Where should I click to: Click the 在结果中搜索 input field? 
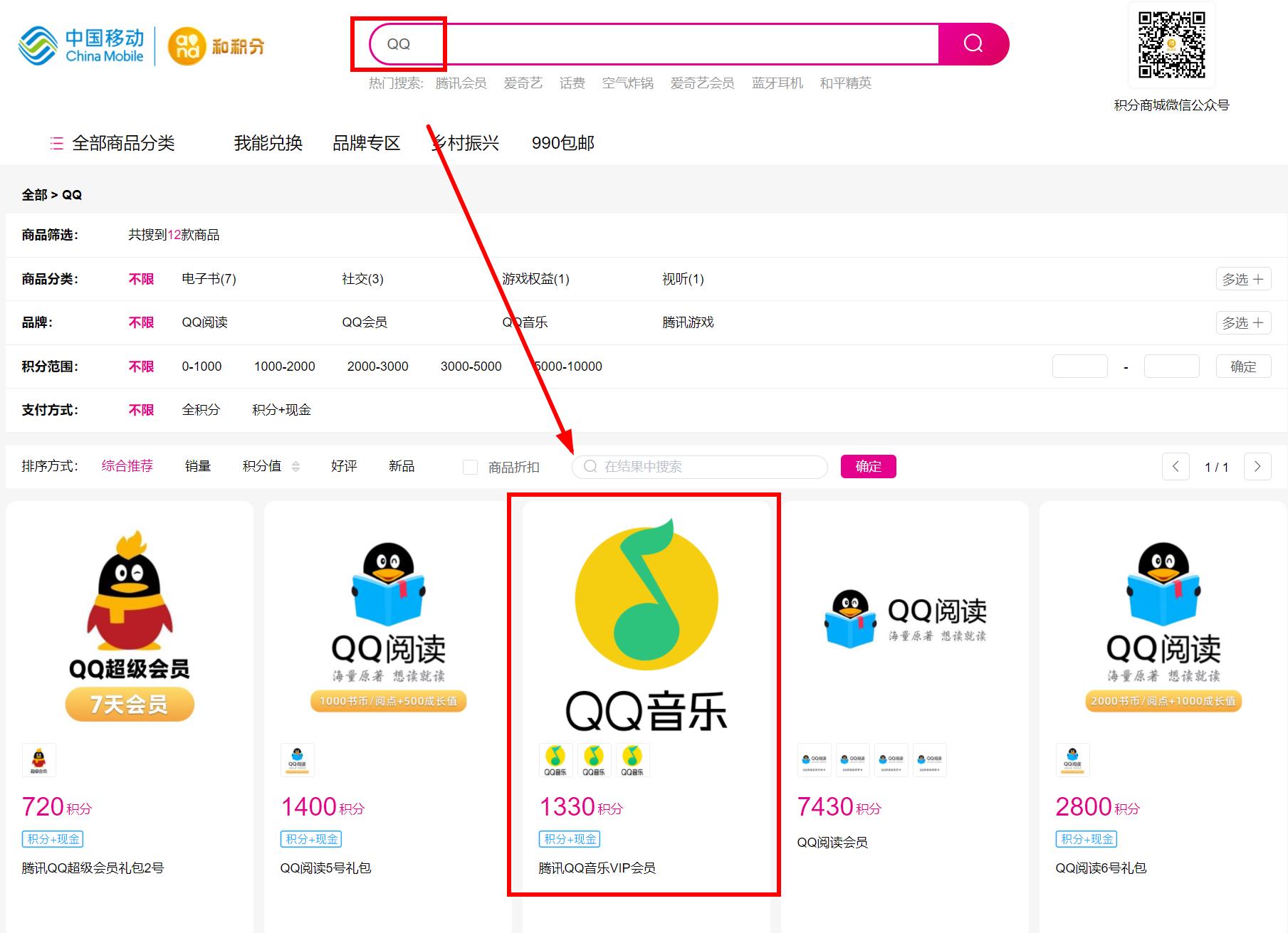click(x=700, y=467)
